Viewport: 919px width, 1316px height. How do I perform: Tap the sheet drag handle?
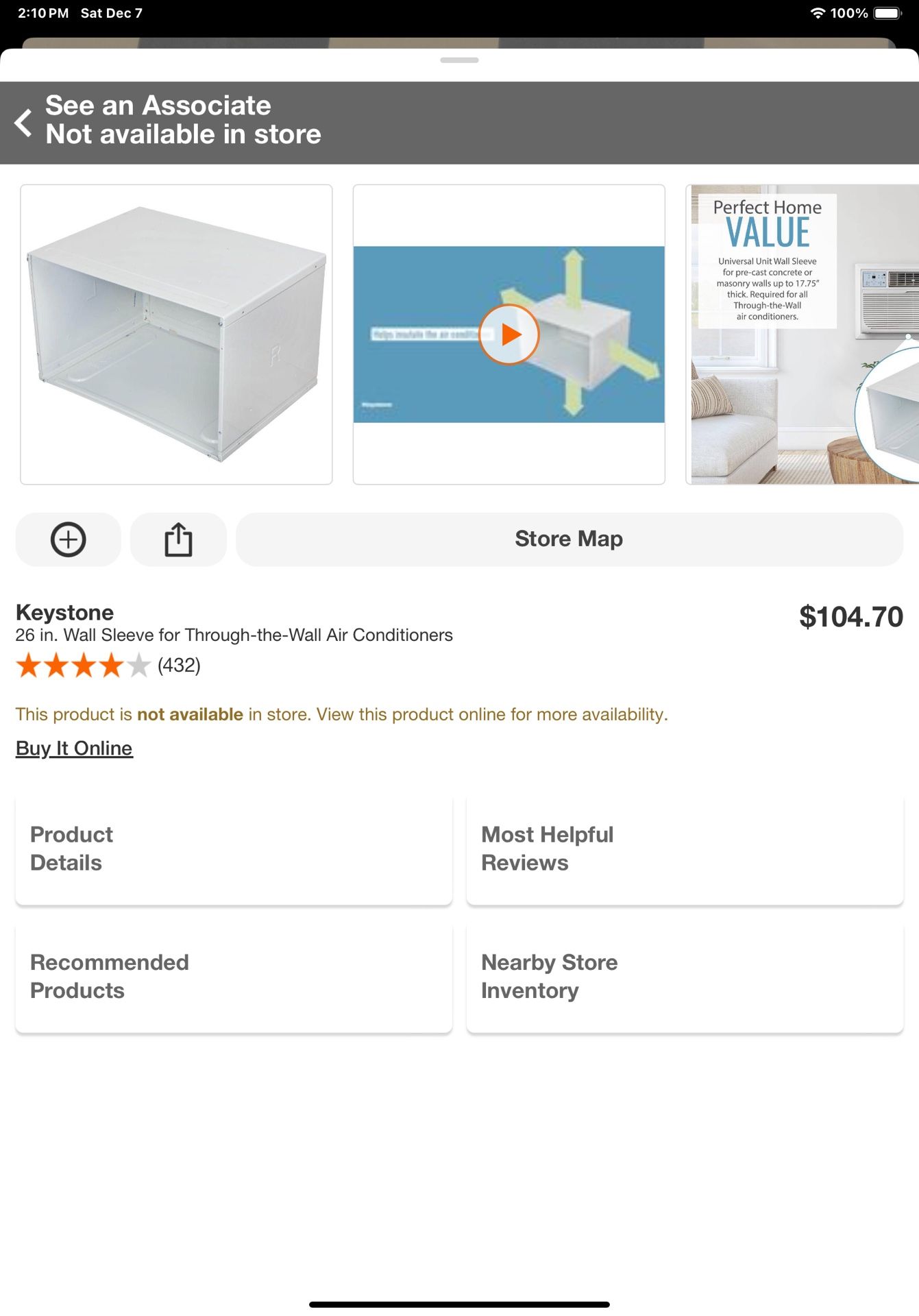[x=459, y=60]
